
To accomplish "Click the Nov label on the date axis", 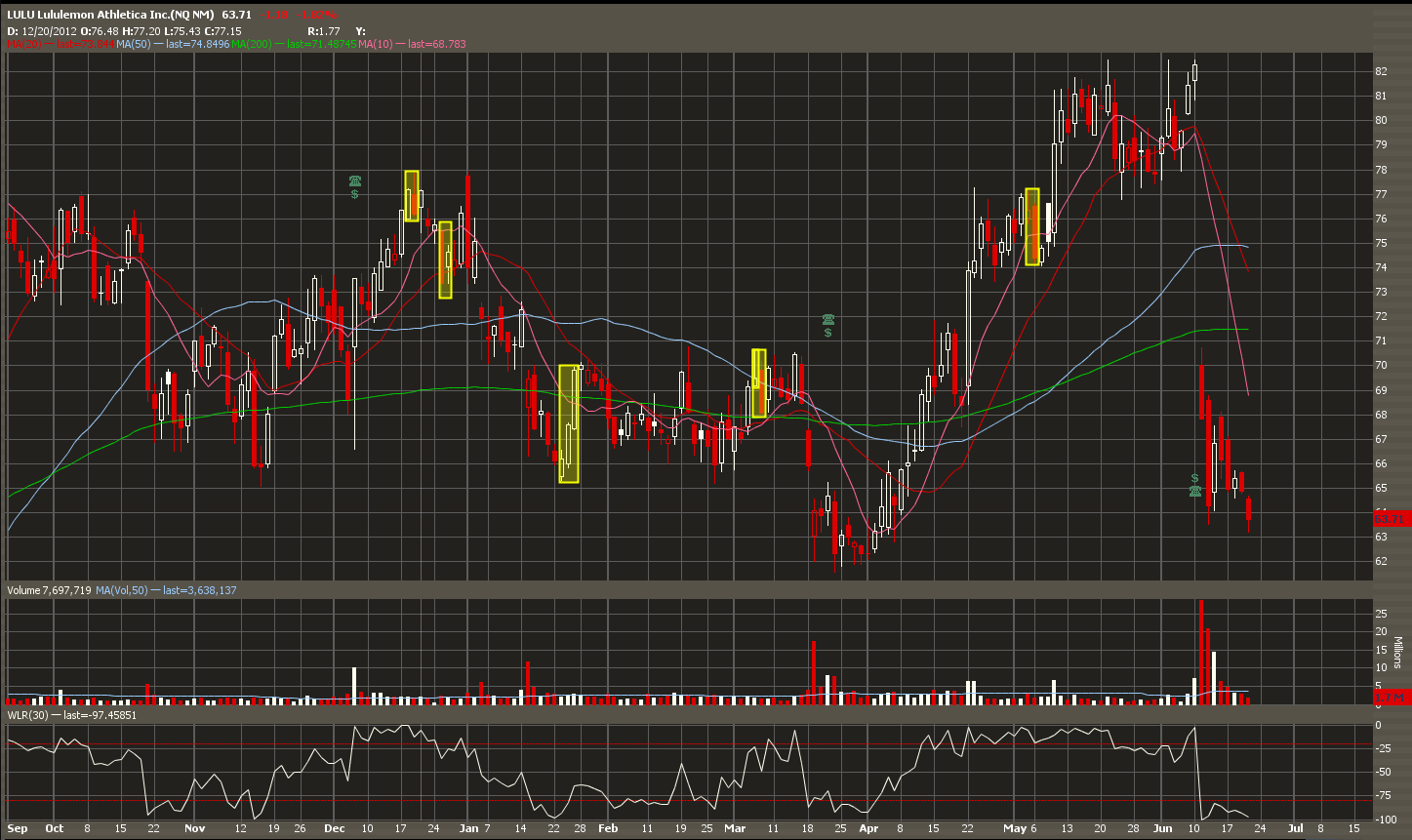I will pyautogui.click(x=195, y=828).
